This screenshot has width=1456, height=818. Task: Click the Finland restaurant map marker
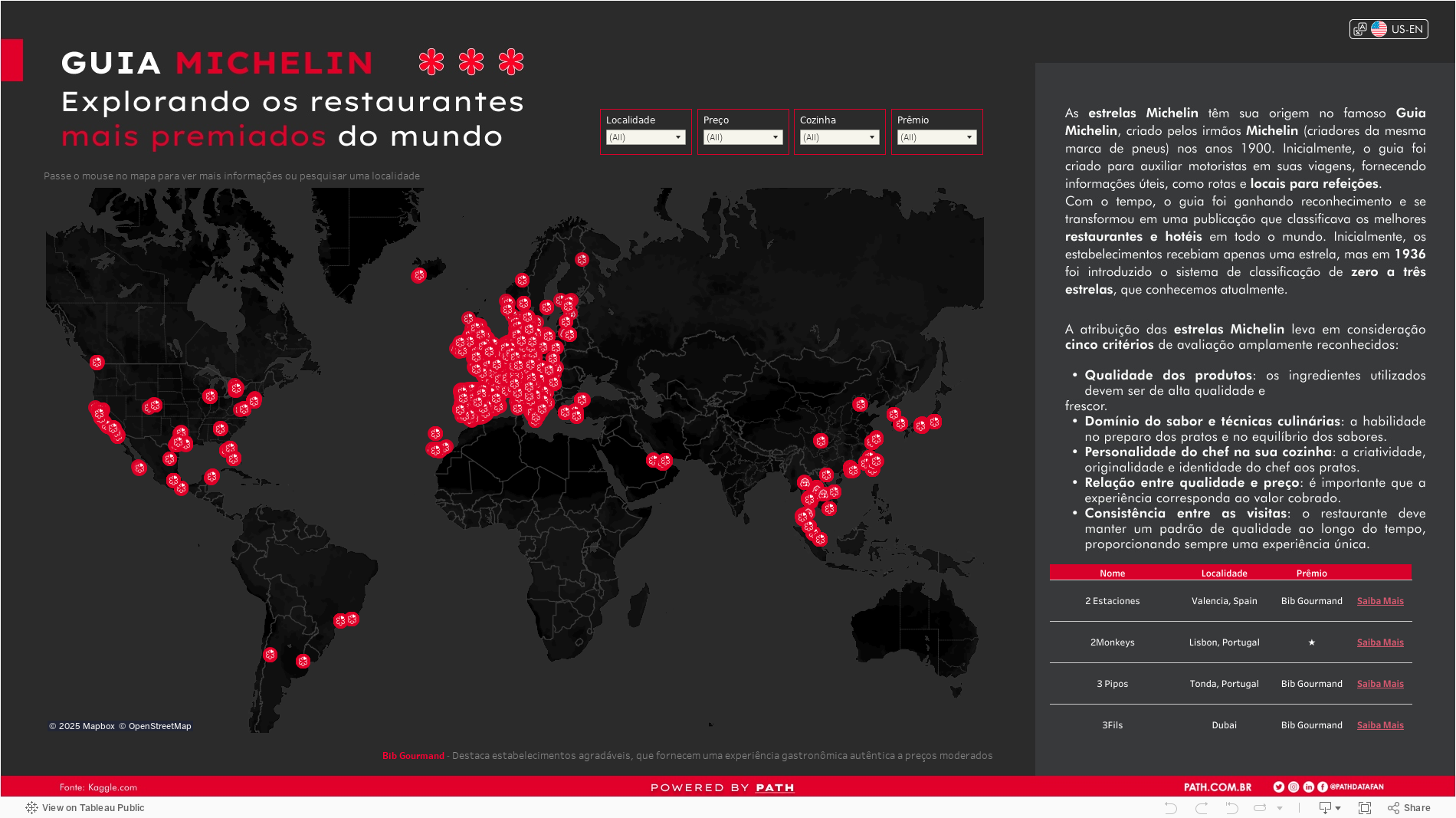tap(582, 260)
